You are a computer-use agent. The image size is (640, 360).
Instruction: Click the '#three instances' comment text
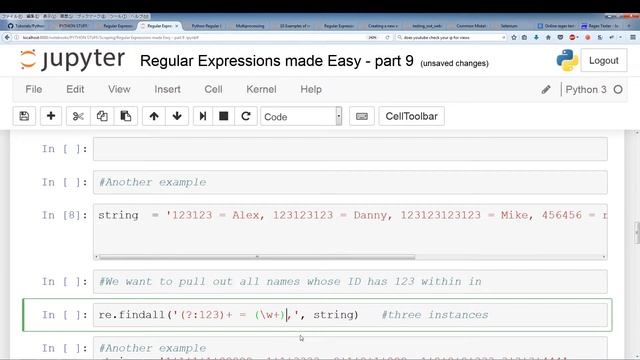coord(434,315)
